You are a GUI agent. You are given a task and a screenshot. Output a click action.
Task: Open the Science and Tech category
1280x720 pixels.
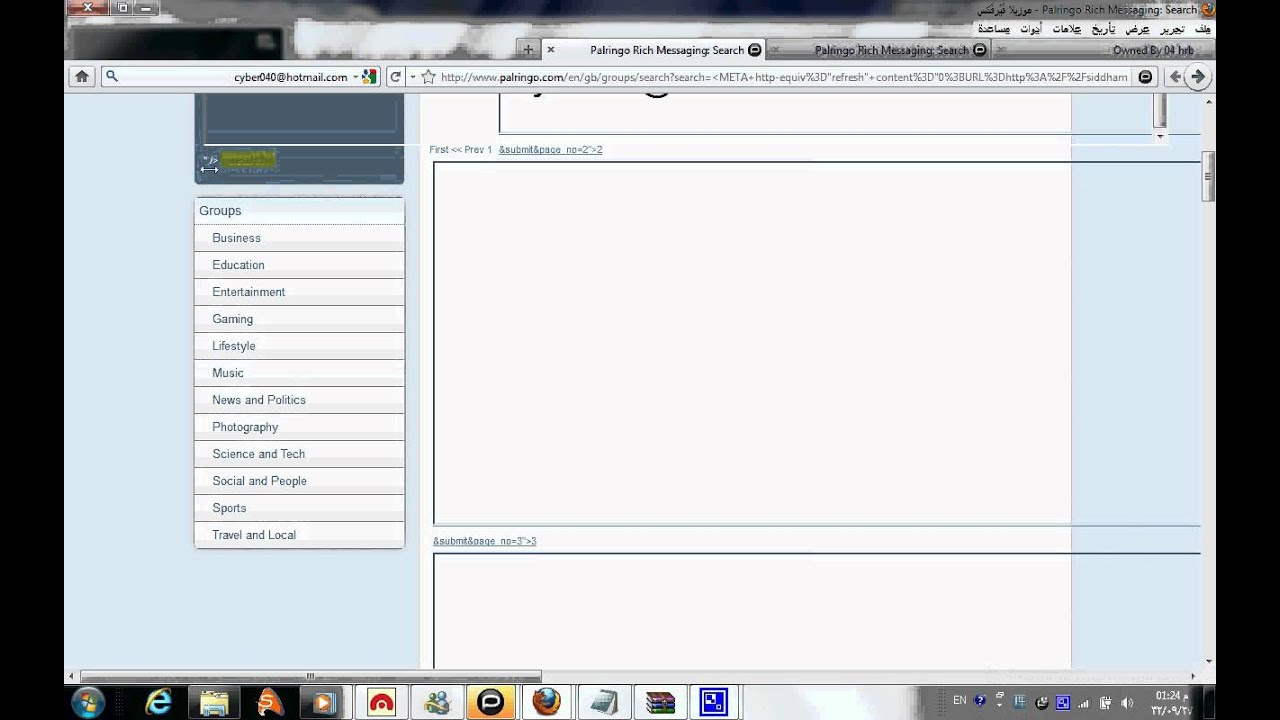pos(299,454)
